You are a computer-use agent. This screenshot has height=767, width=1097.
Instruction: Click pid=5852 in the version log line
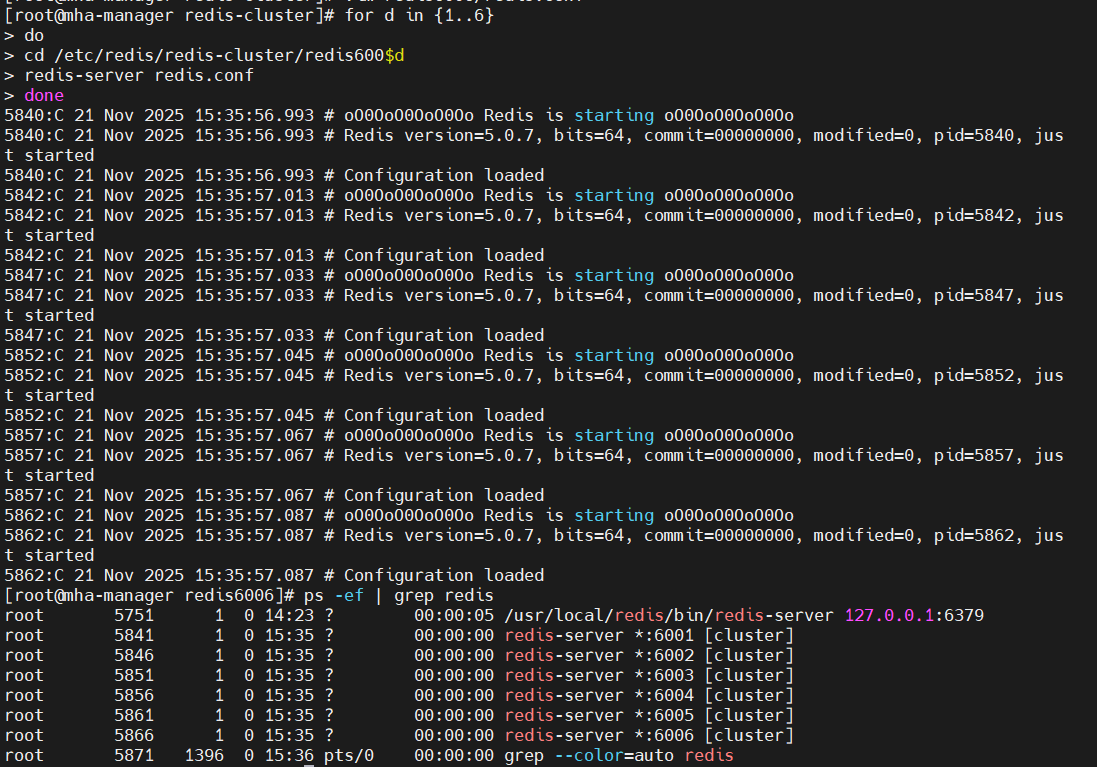pos(973,376)
